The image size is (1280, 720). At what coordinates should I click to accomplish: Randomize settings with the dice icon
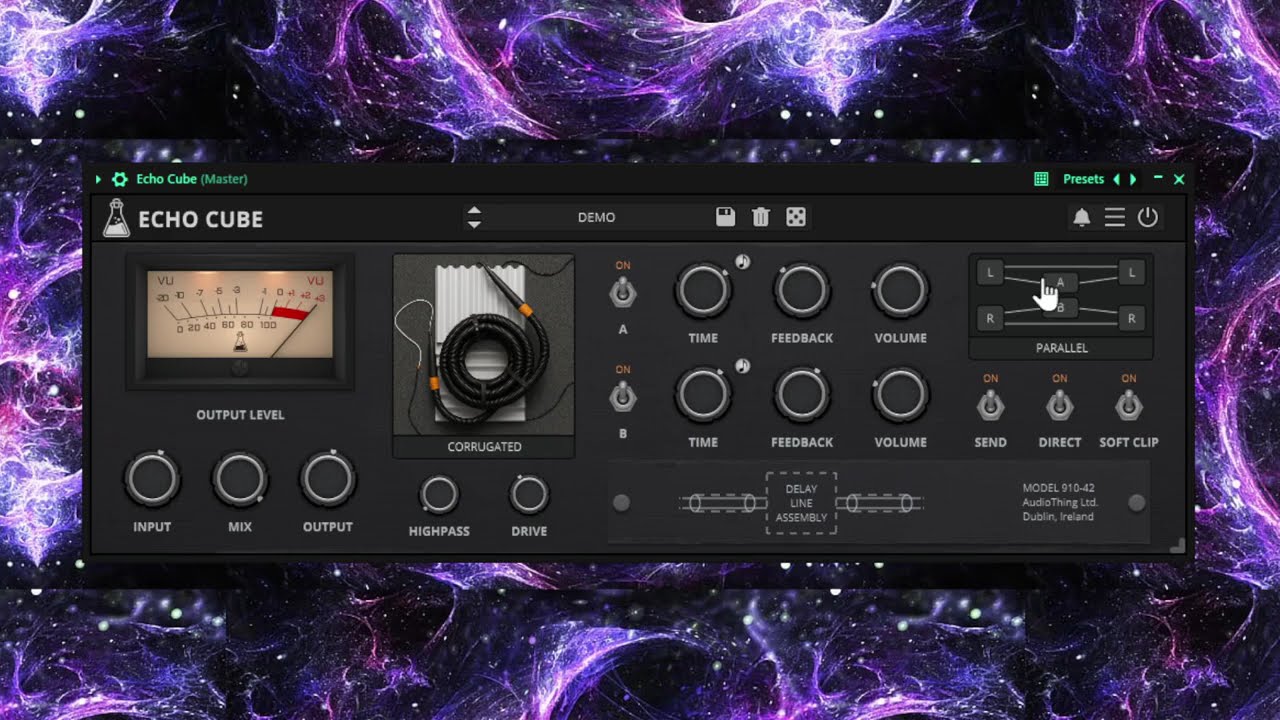click(x=796, y=217)
